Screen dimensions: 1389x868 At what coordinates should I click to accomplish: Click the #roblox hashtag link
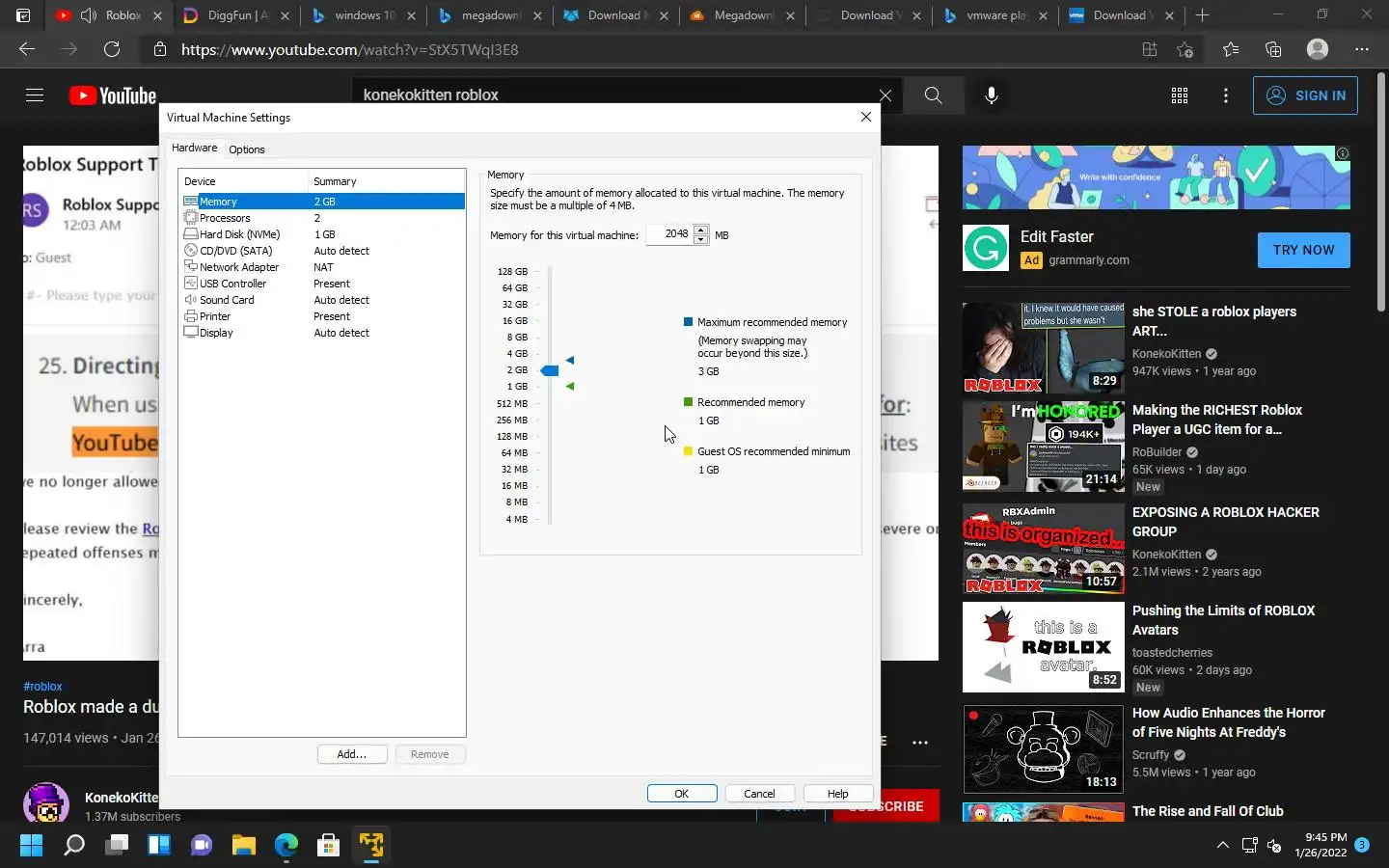pos(42,687)
